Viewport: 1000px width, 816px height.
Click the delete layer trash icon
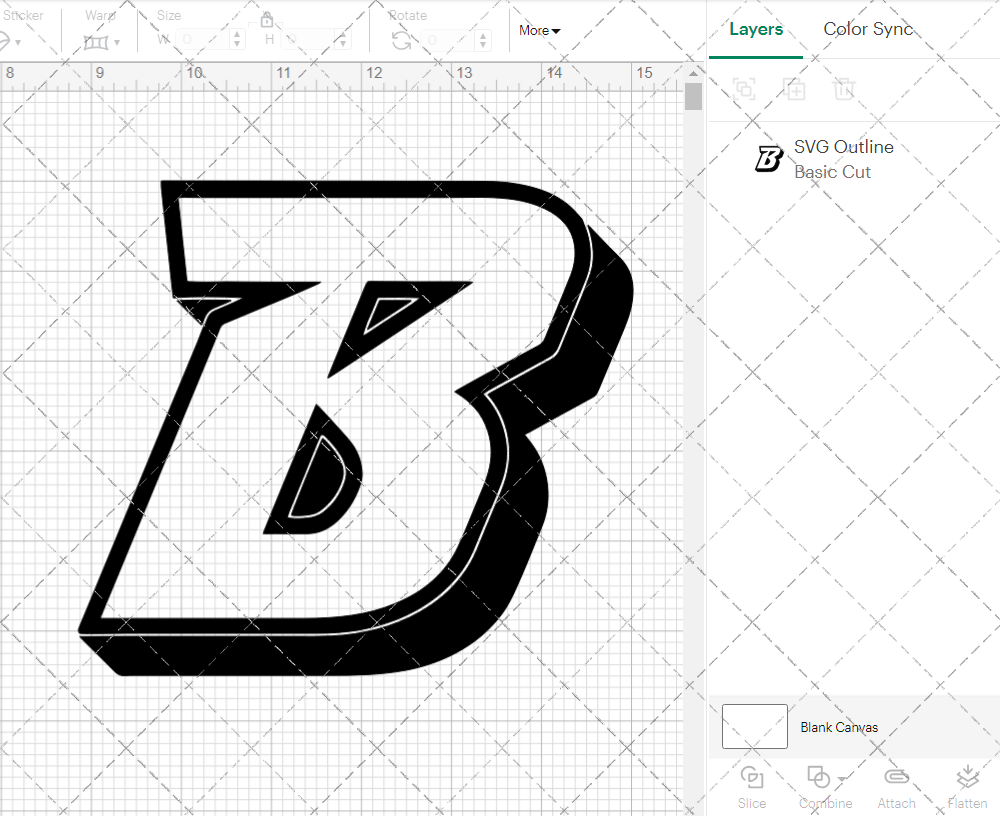(x=845, y=89)
